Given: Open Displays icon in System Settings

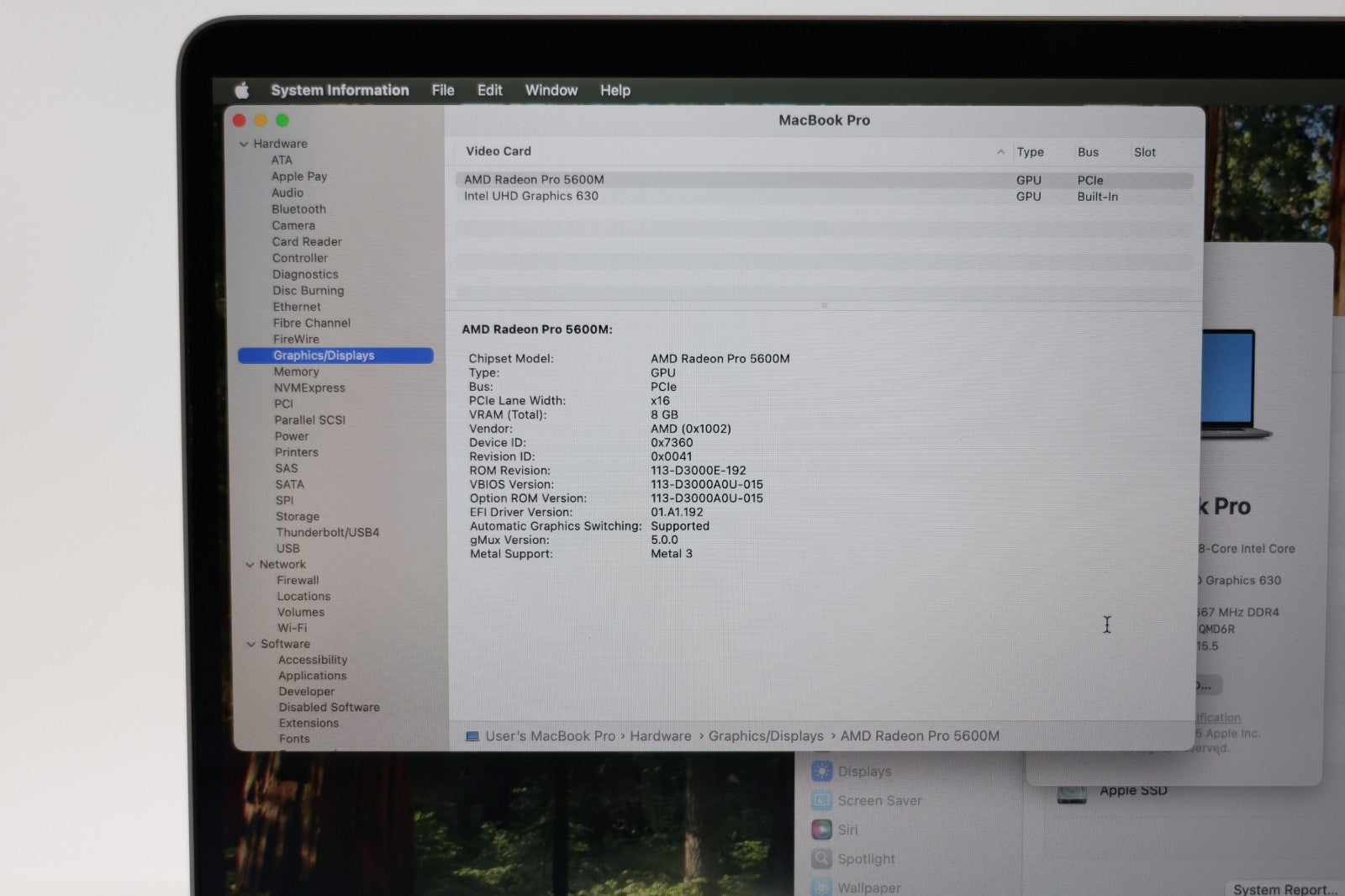Looking at the screenshot, I should coord(822,772).
